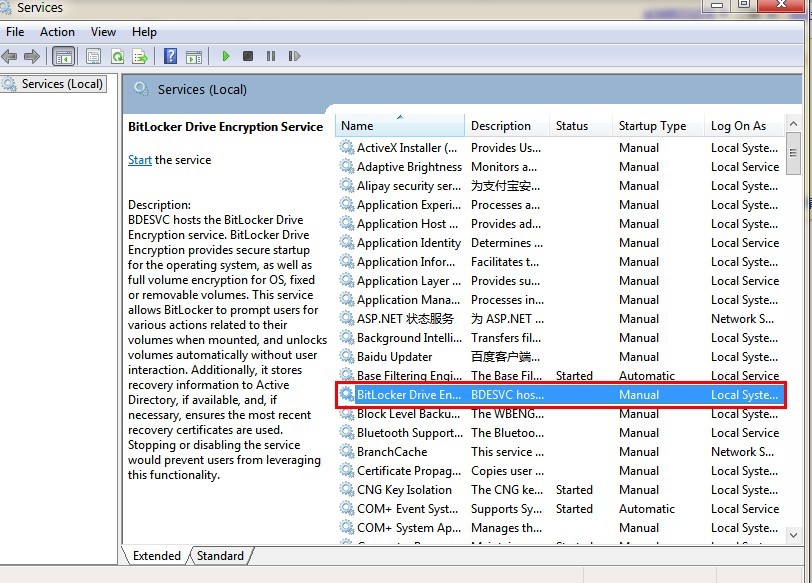Image resolution: width=812 pixels, height=583 pixels.
Task: Select the Application Host service name
Action: (x=407, y=224)
